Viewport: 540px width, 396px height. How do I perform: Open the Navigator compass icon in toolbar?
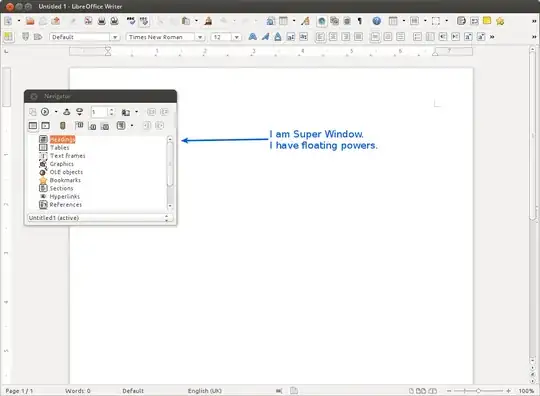point(321,21)
